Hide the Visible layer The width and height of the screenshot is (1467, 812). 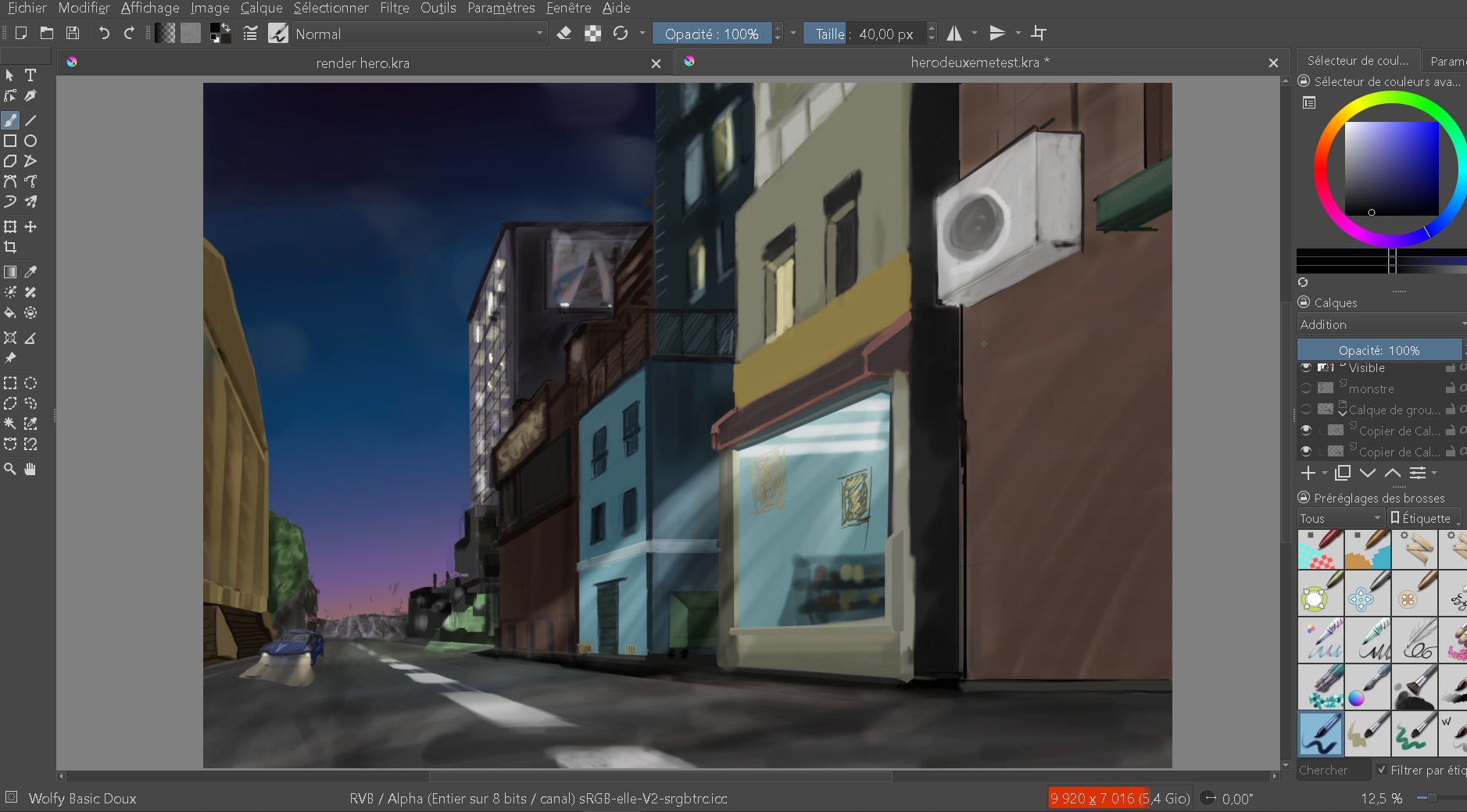(1306, 367)
